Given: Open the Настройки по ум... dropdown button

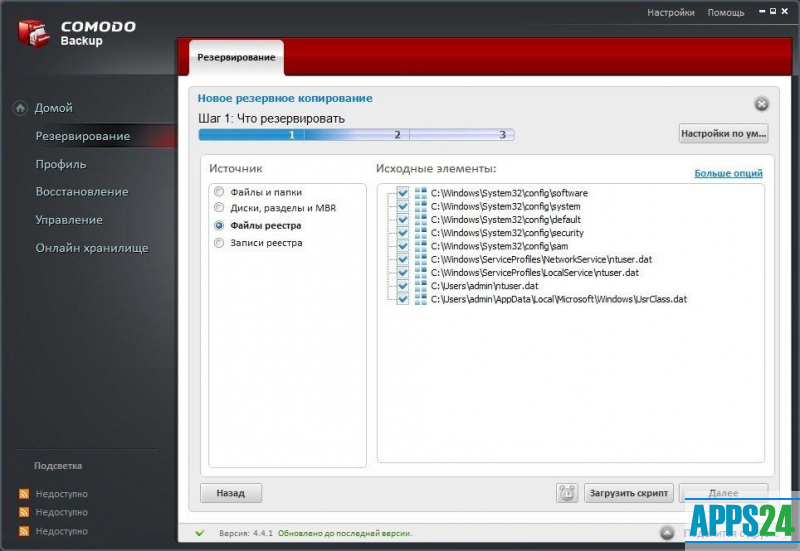Looking at the screenshot, I should pos(723,133).
